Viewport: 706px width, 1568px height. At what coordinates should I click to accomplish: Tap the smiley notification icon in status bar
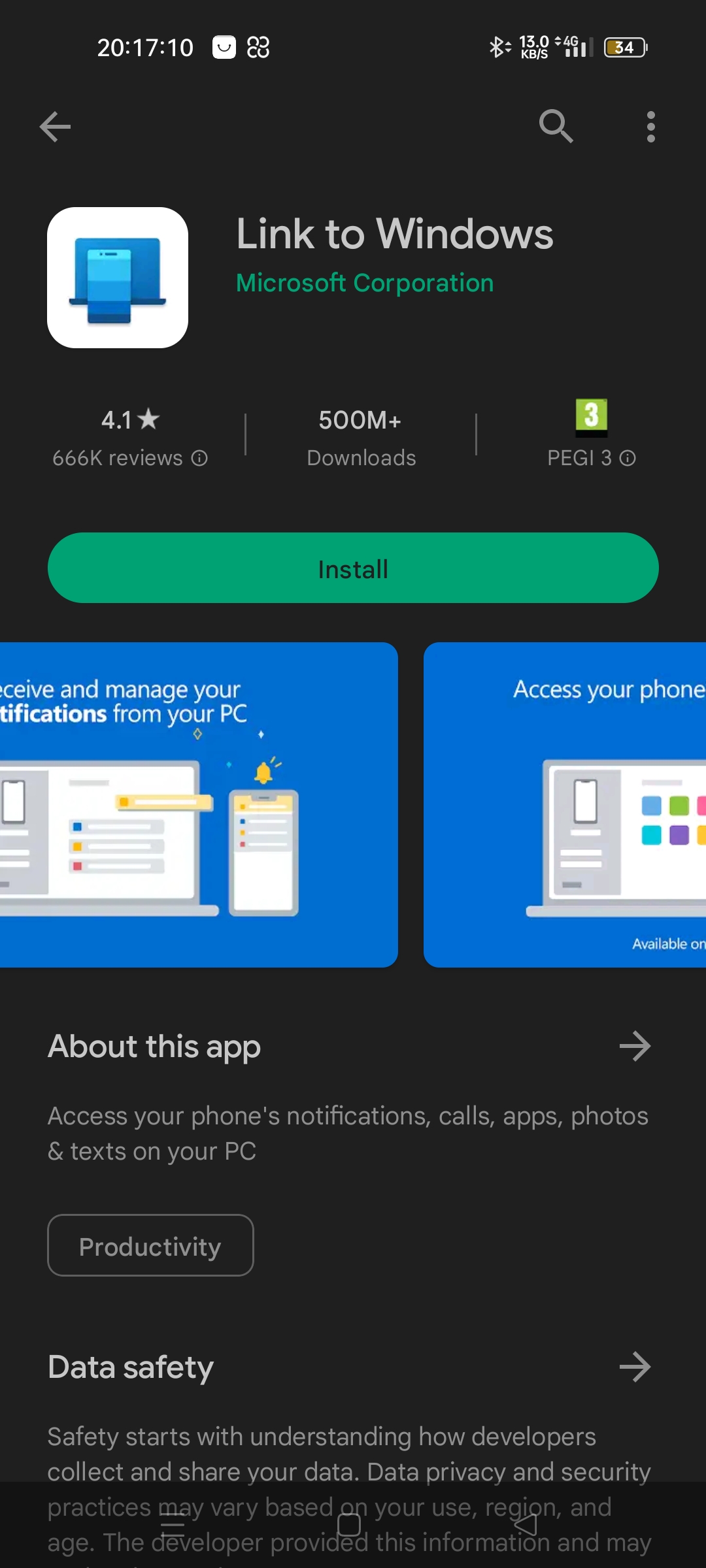tap(224, 47)
